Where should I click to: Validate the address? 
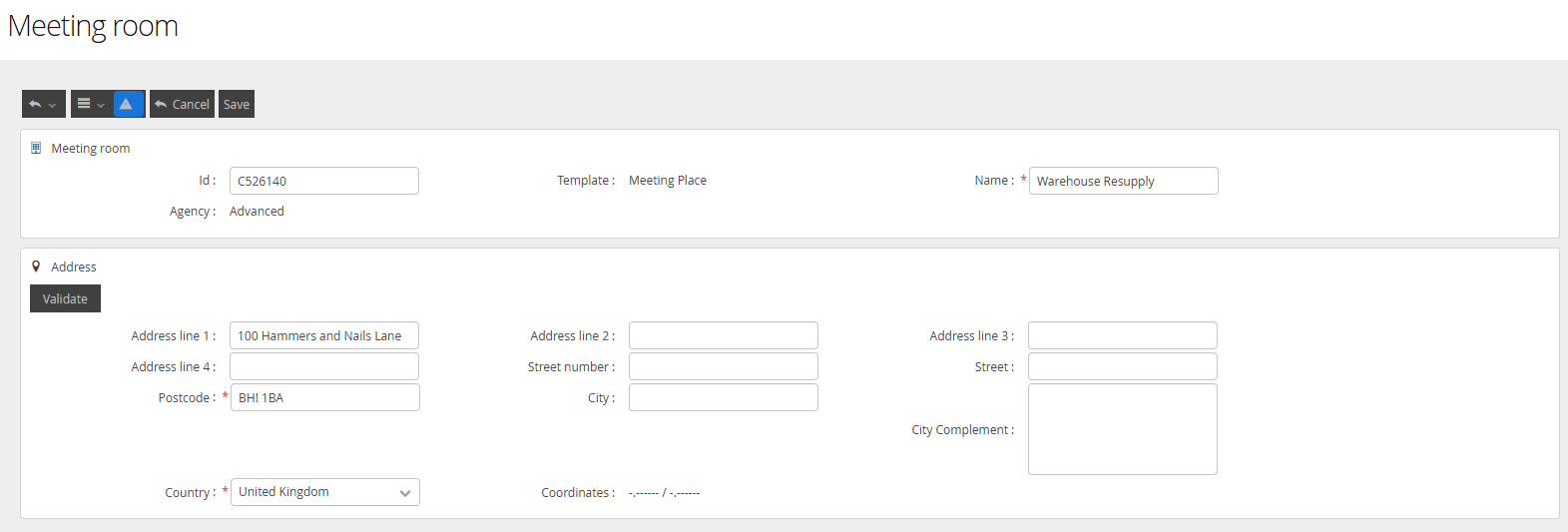tap(65, 298)
